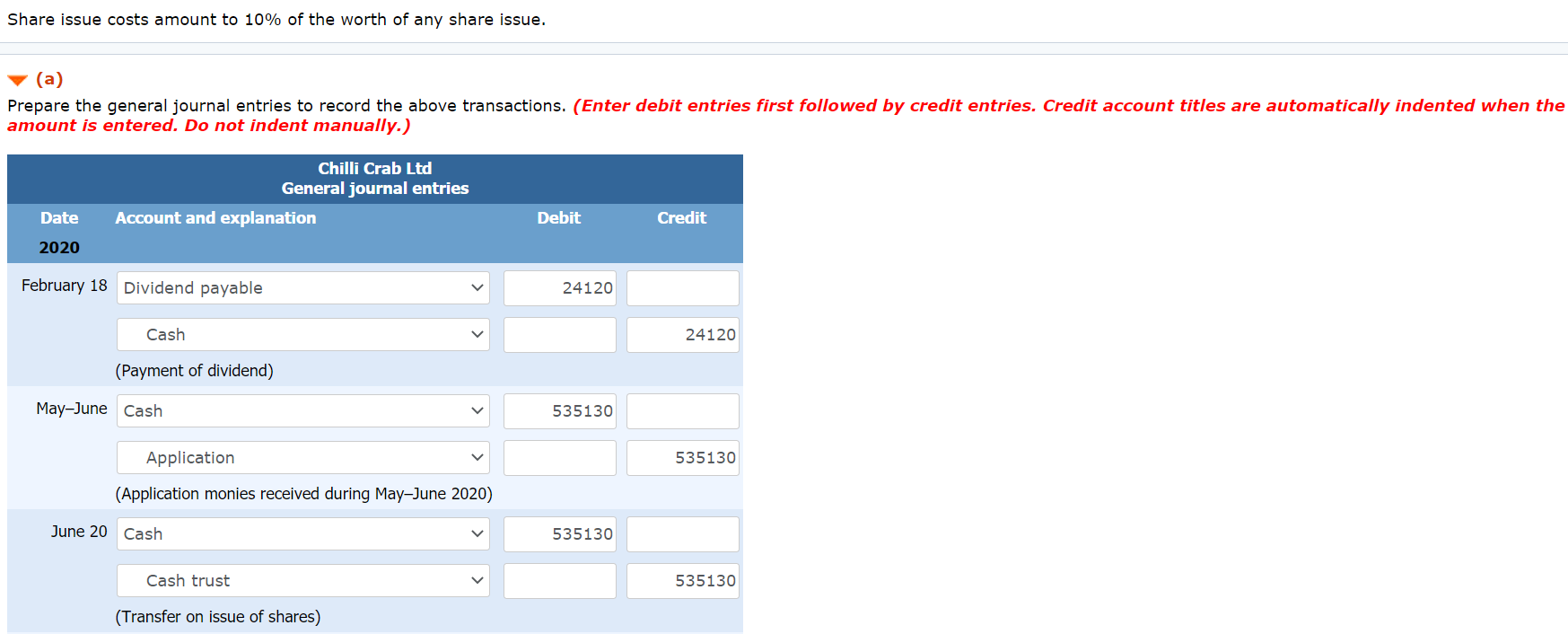
Task: Click the empty debit field for Application row
Action: 560,457
